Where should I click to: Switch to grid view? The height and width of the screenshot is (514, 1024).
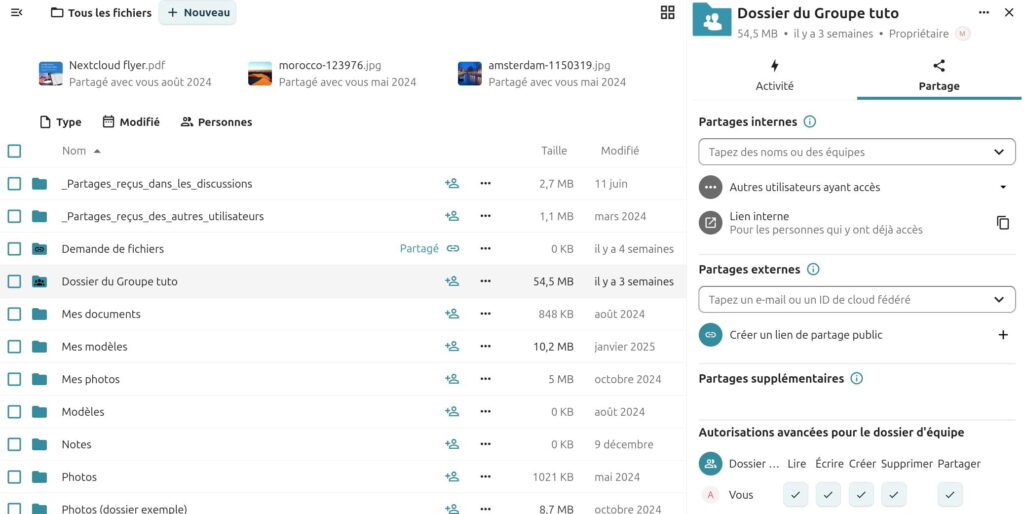point(667,12)
